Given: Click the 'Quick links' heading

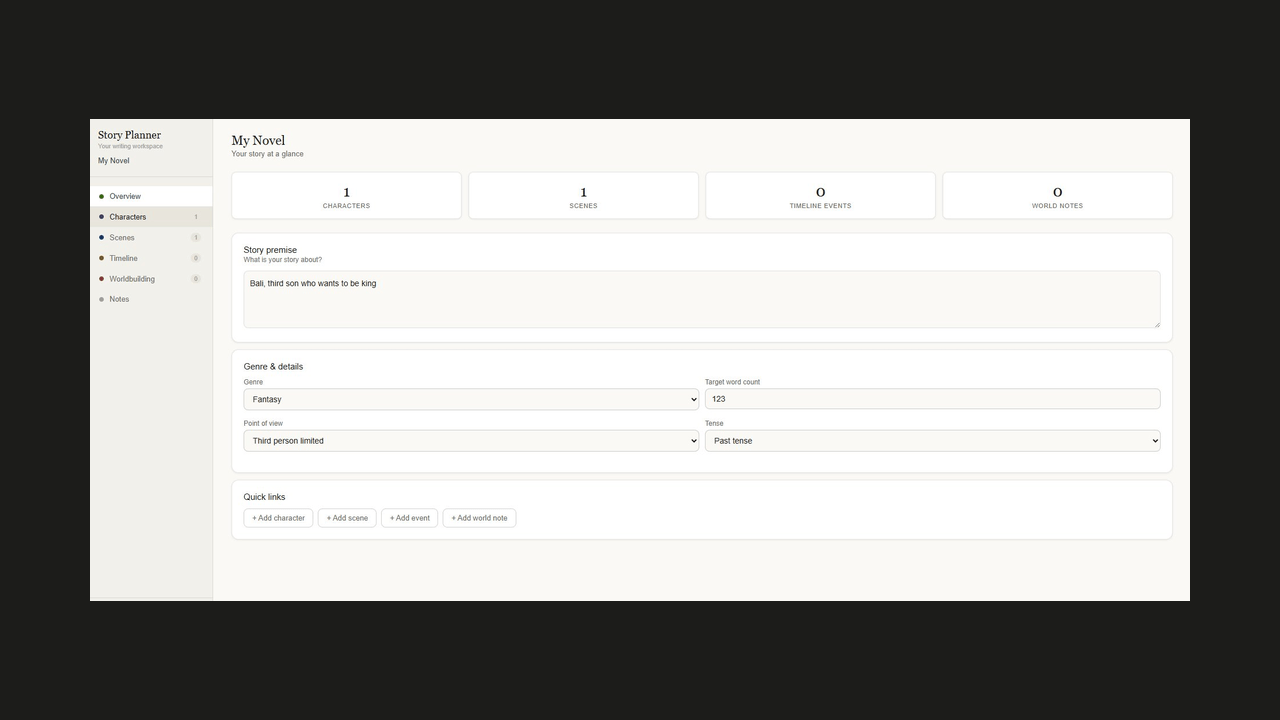Looking at the screenshot, I should coord(264,497).
